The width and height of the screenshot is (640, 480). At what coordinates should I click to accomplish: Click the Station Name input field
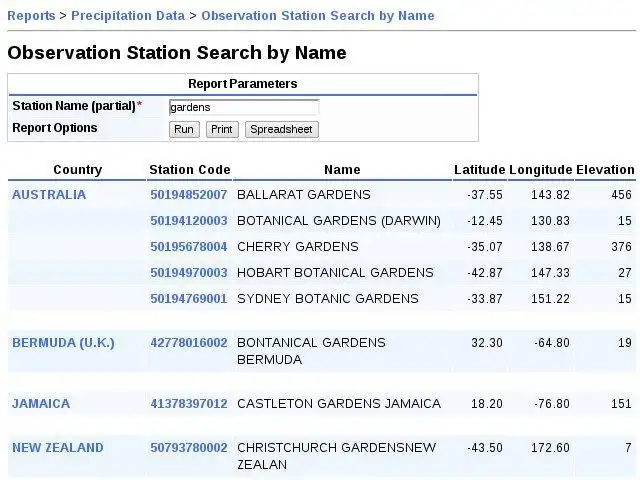click(243, 106)
